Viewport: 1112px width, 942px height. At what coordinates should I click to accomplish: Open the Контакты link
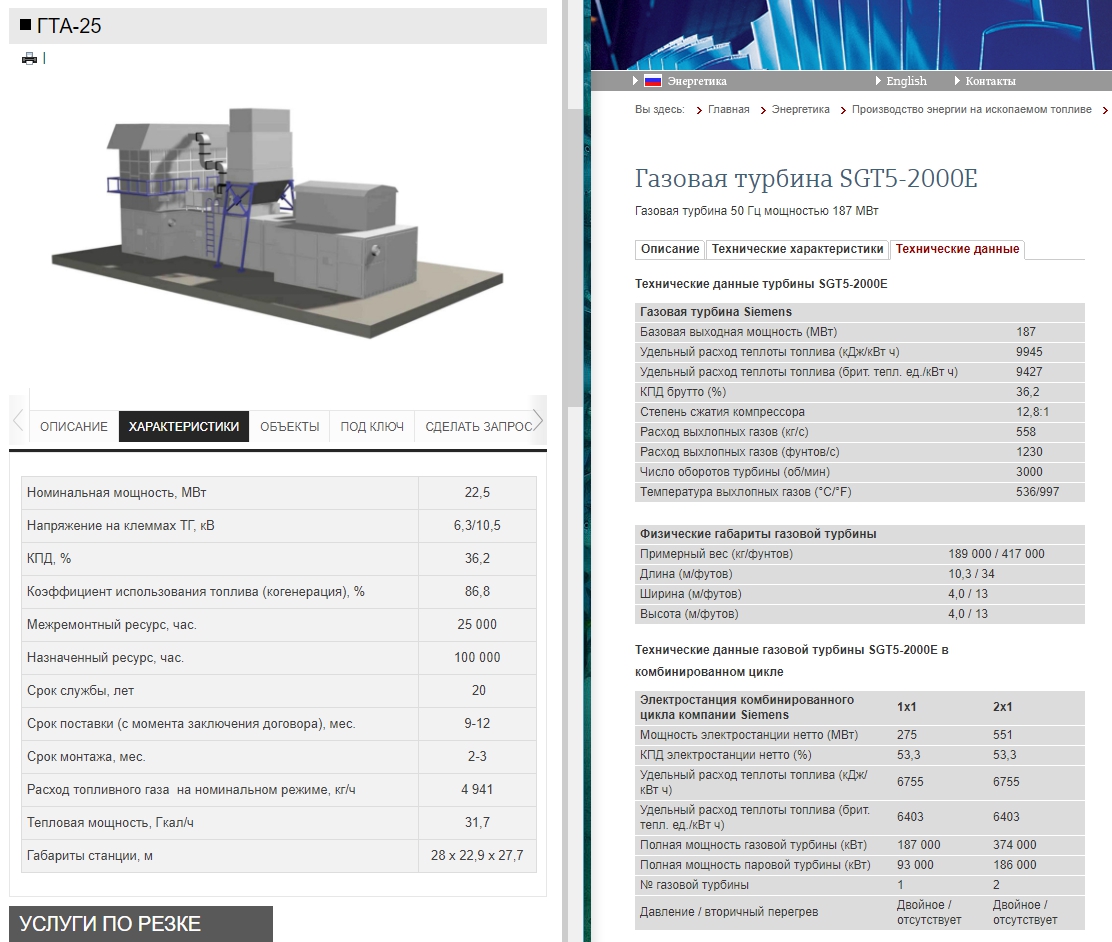pos(990,81)
